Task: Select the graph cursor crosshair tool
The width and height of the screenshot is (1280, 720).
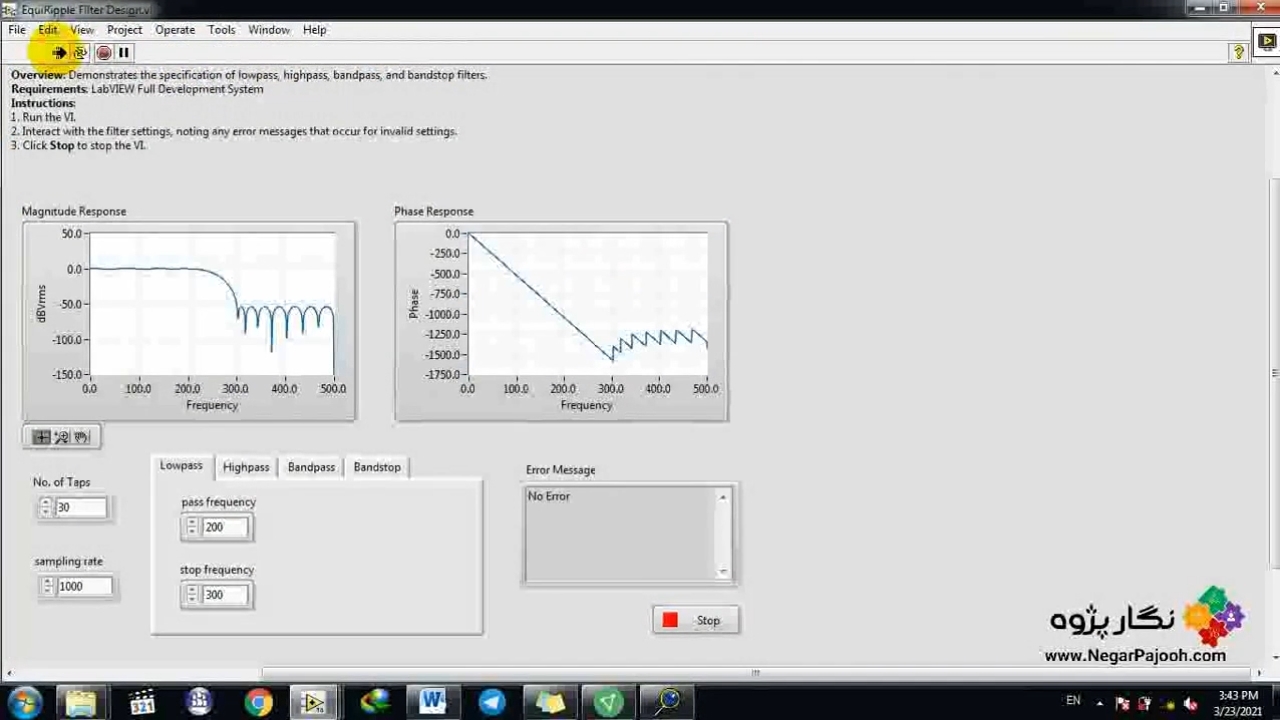Action: tap(41, 437)
